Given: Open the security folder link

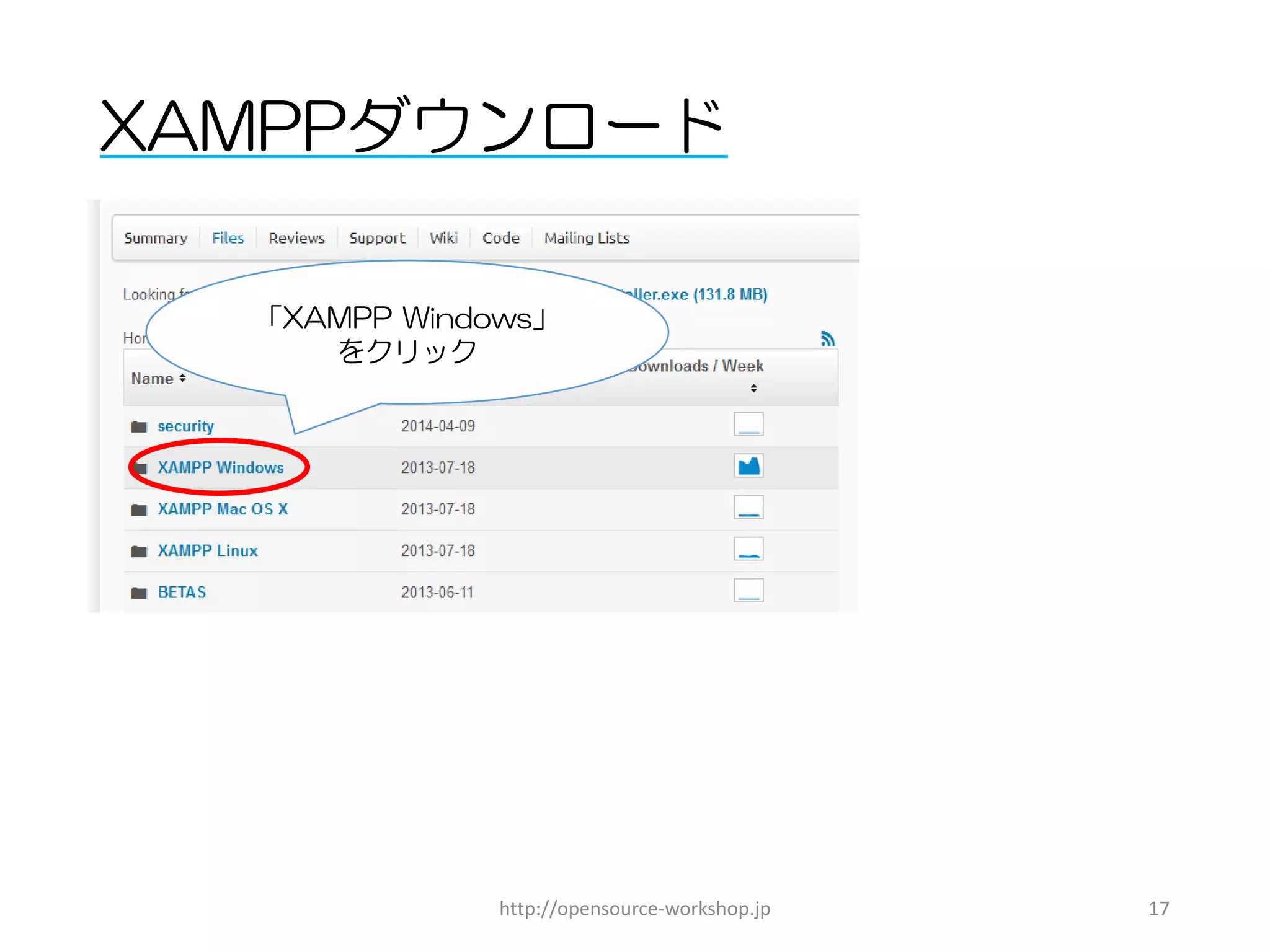Looking at the screenshot, I should click(x=185, y=426).
